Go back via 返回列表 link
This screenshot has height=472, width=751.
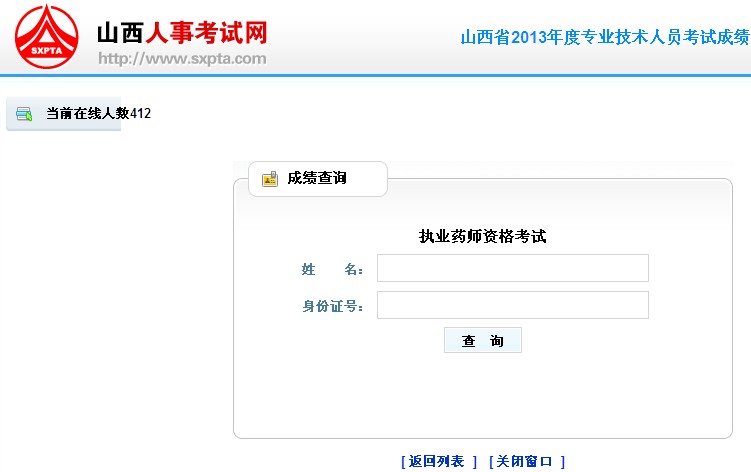pos(439,461)
